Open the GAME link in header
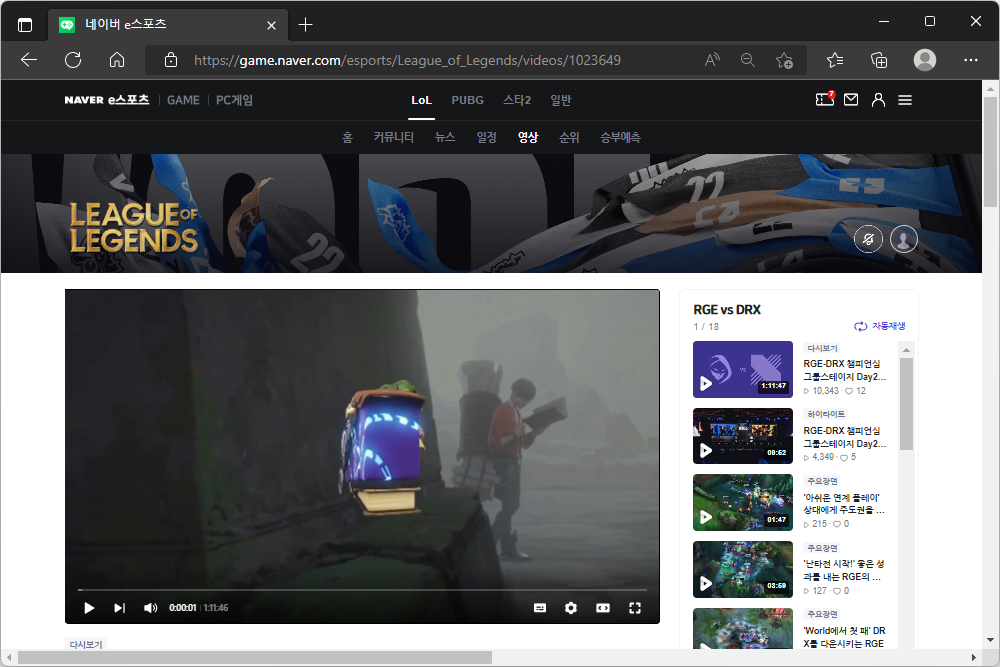The image size is (1000, 667). point(183,100)
